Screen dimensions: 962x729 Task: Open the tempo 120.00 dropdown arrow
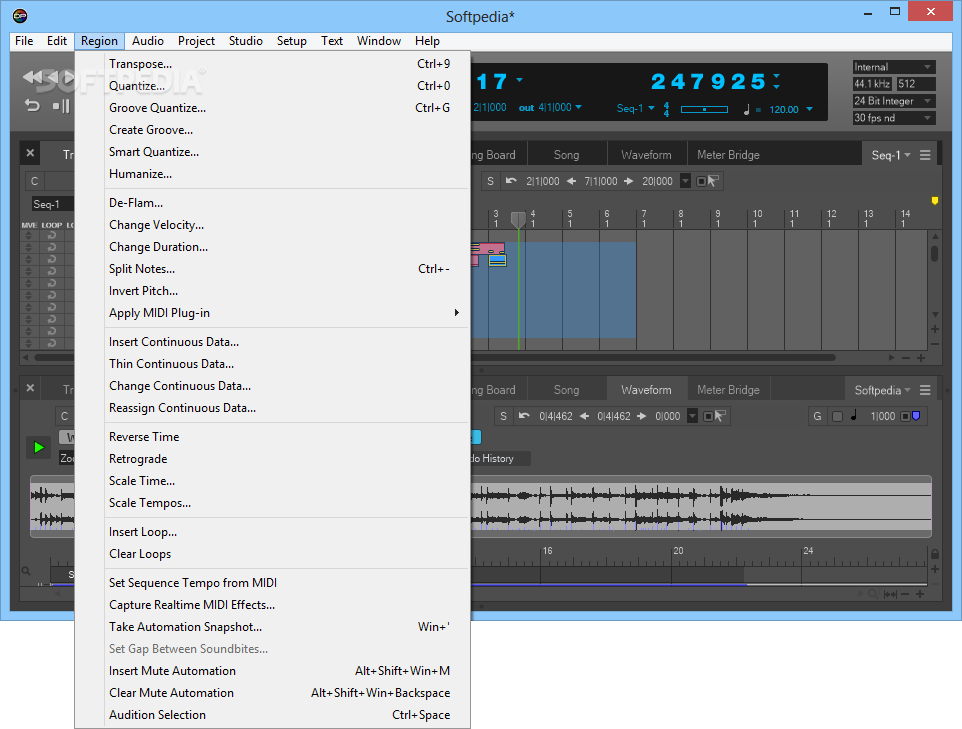click(x=809, y=109)
